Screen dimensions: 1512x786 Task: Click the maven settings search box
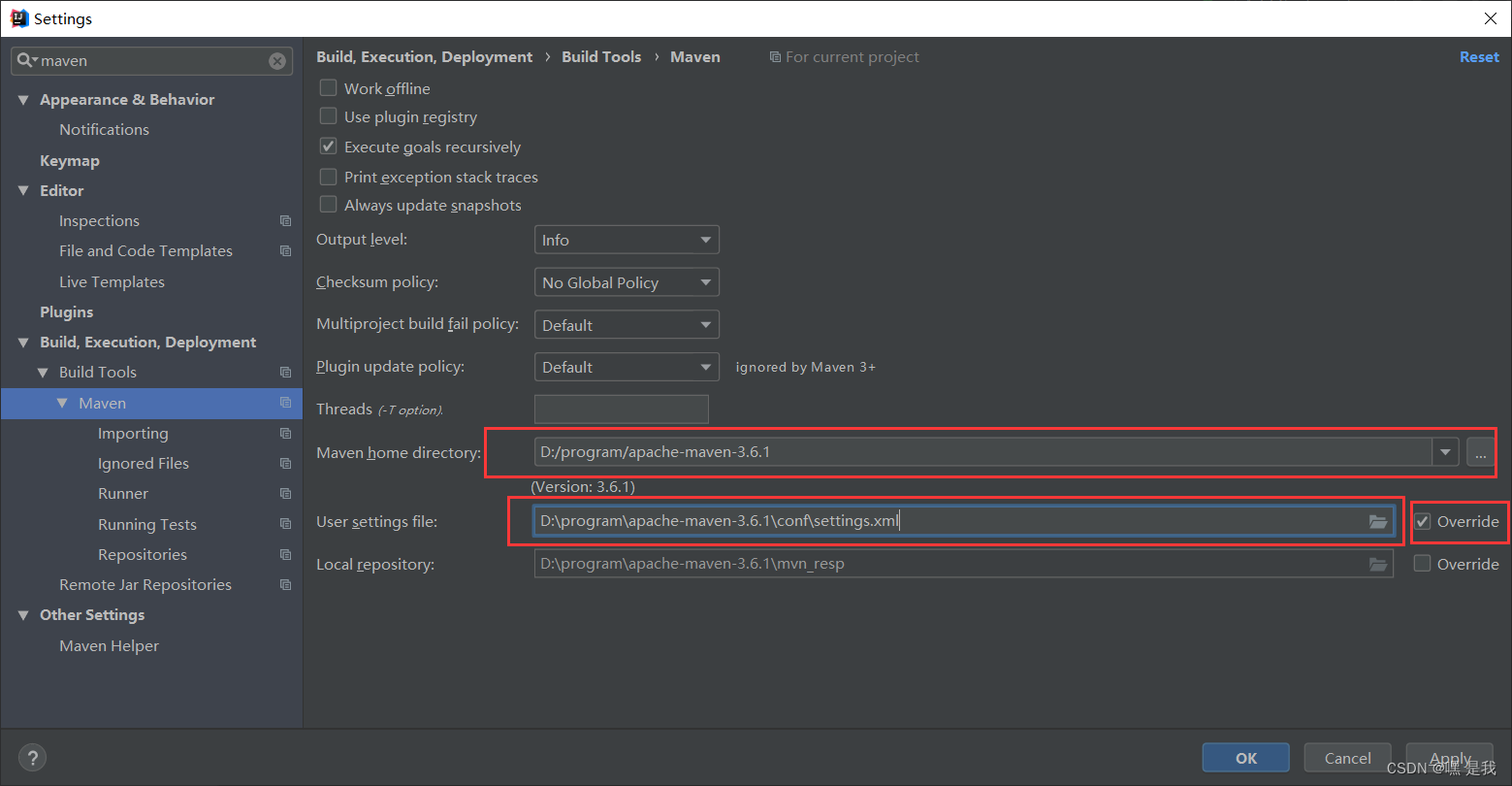[152, 61]
